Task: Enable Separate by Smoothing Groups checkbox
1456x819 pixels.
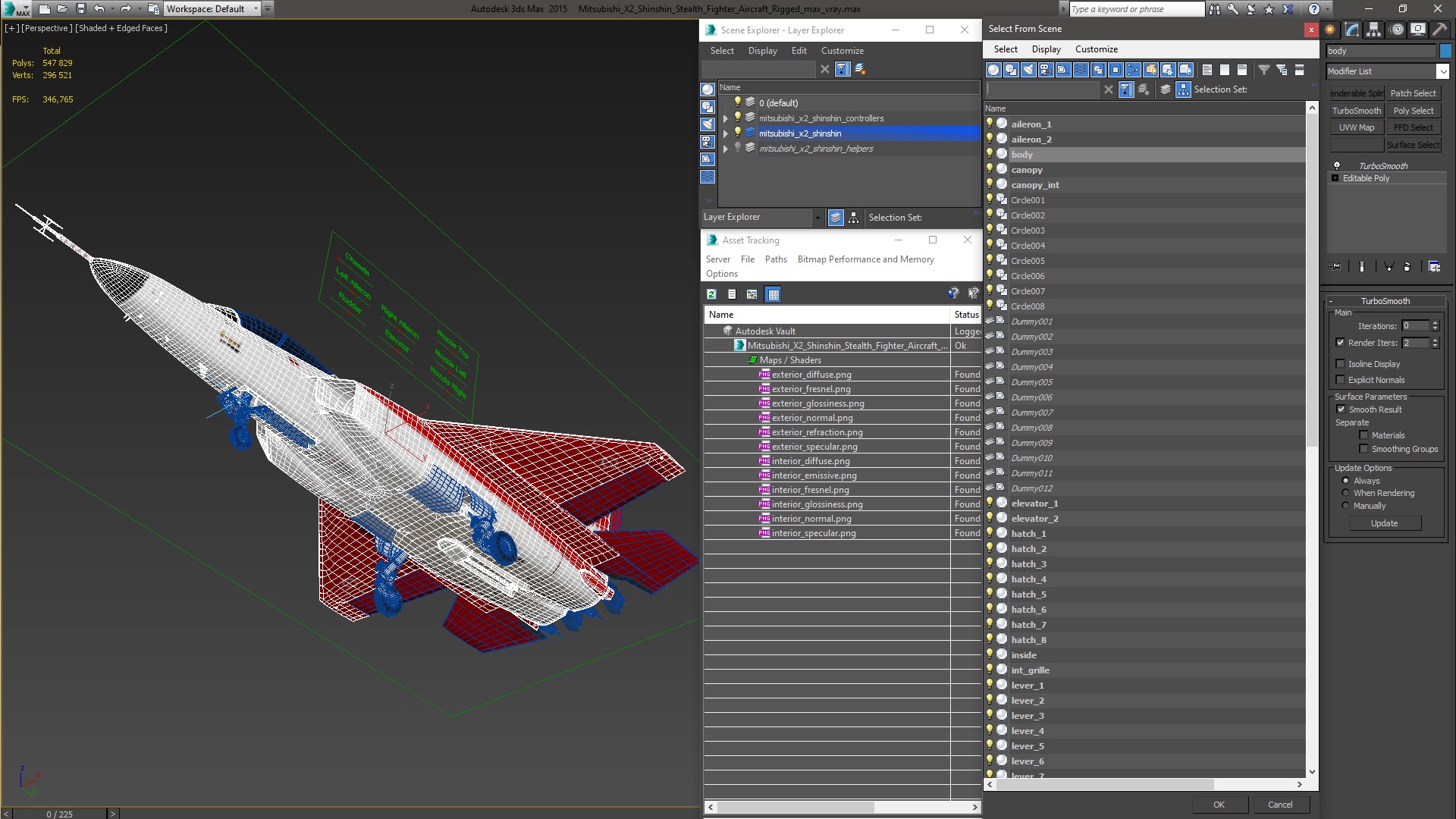Action: [x=1363, y=449]
